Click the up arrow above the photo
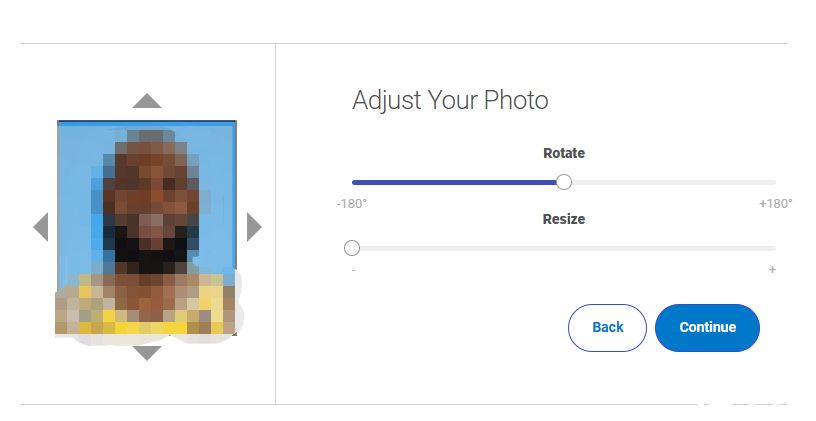Viewport: 816px width, 421px height. (147, 100)
